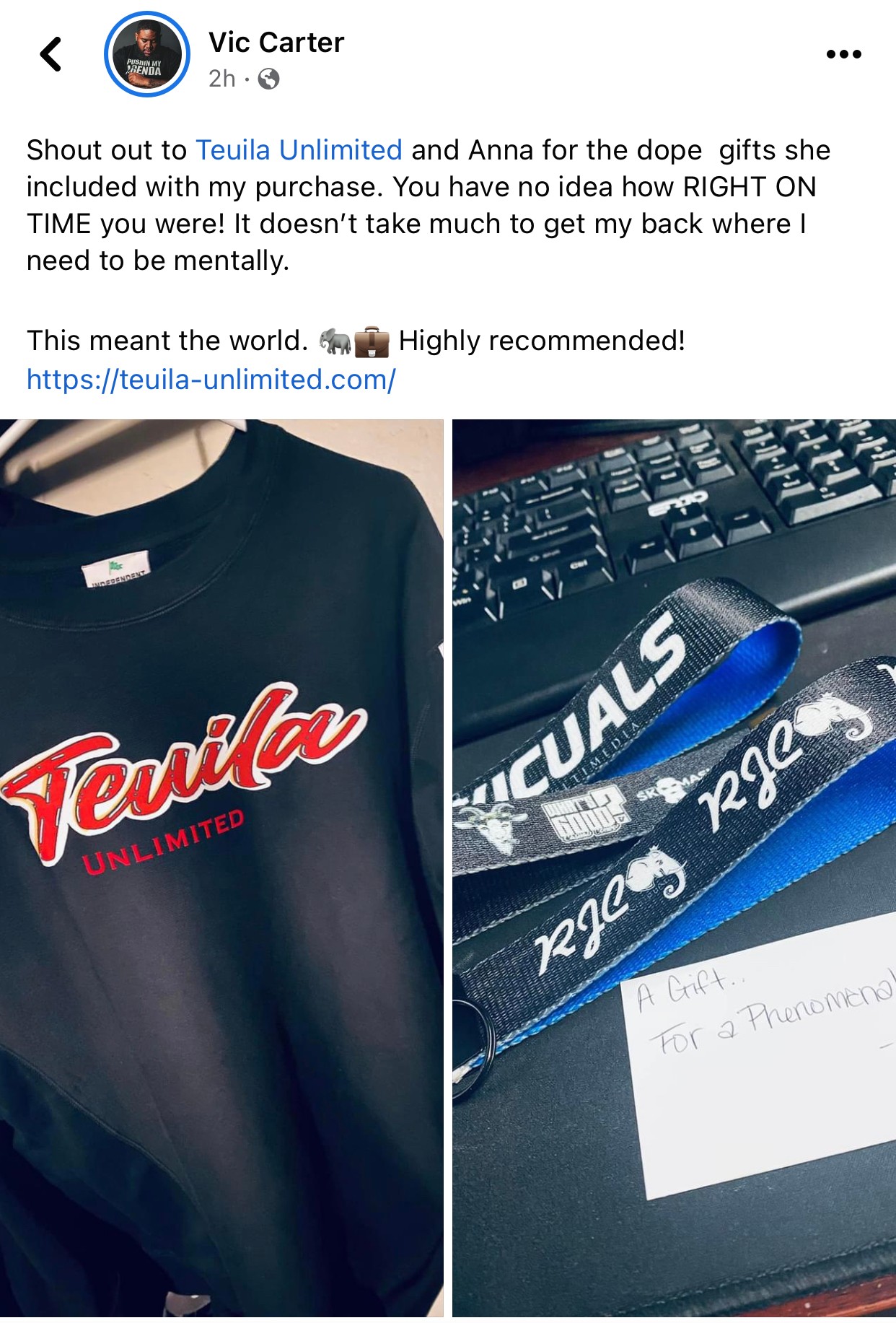The width and height of the screenshot is (896, 1323).
Task: Go back using the left arrow
Action: 50,54
